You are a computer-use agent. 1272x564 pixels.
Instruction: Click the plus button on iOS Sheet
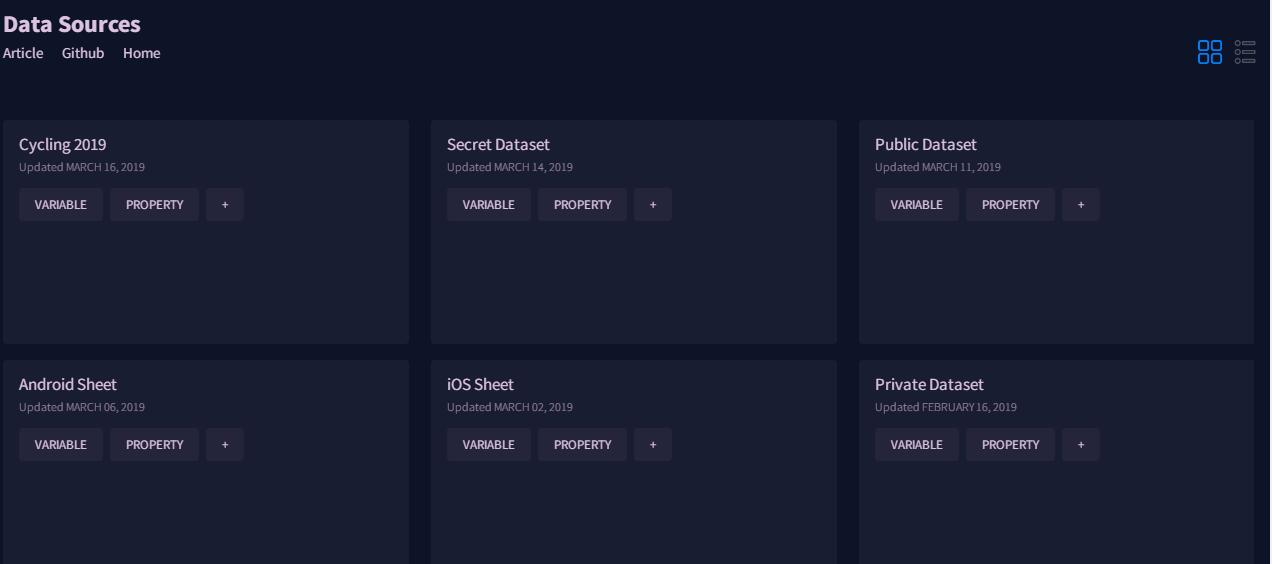coord(653,445)
